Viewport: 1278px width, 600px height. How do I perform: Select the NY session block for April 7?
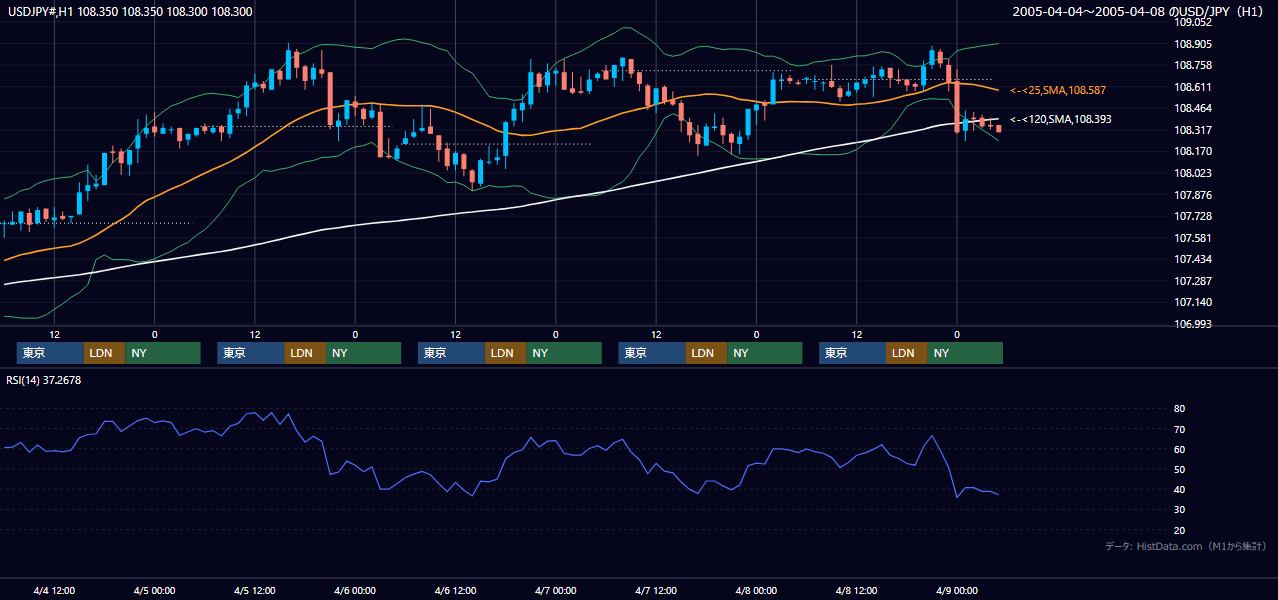point(765,353)
